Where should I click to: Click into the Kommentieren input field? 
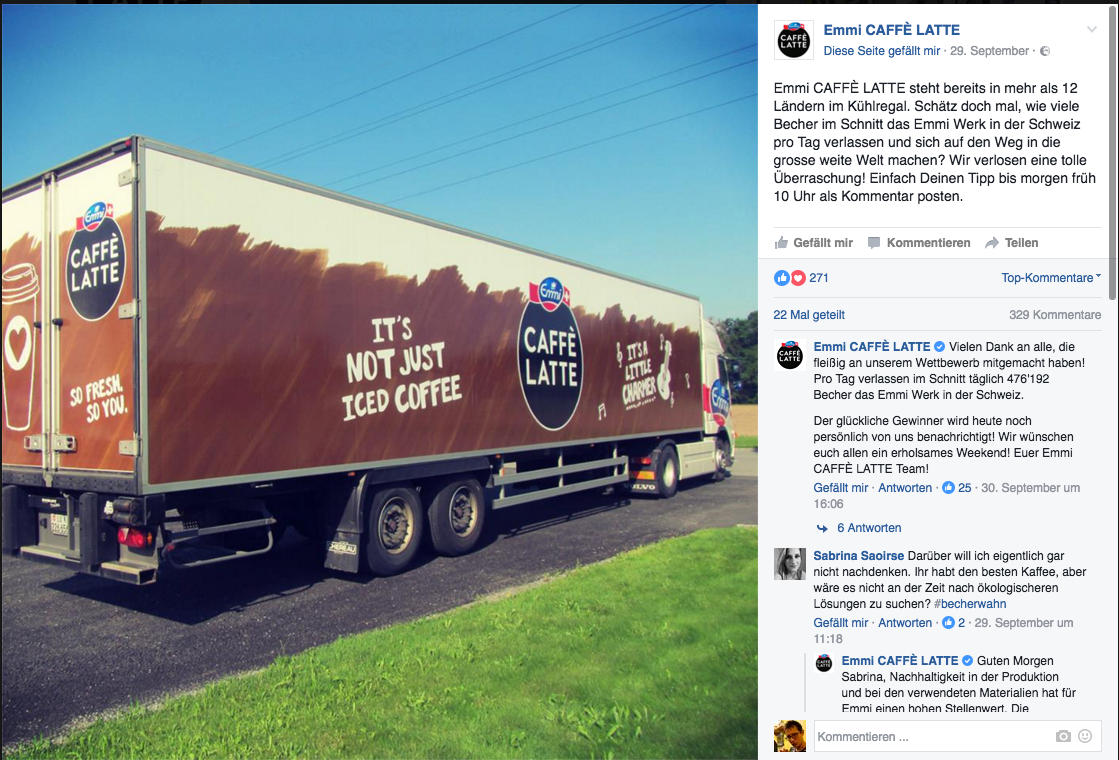[x=933, y=736]
